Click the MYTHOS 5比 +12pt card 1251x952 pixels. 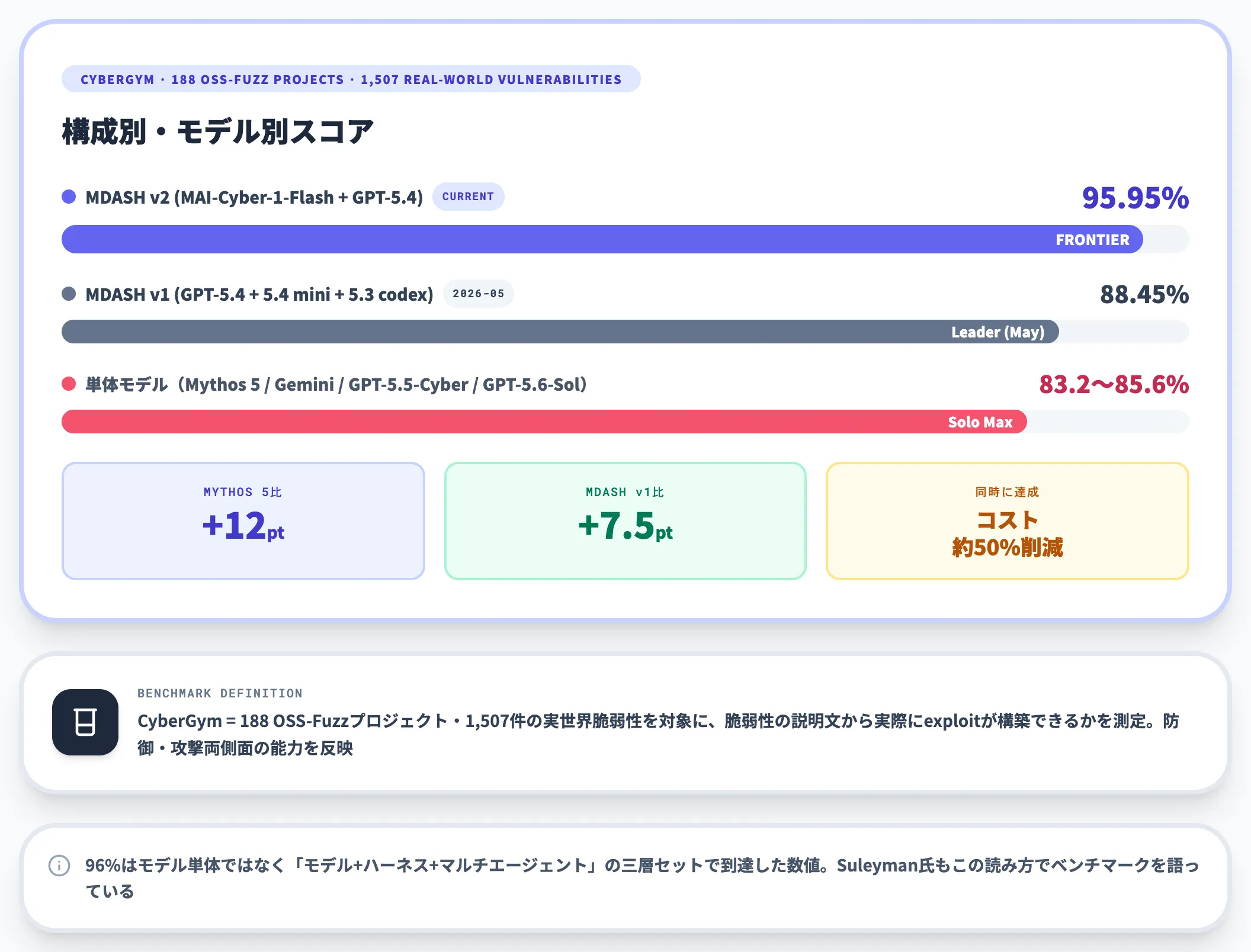pyautogui.click(x=243, y=521)
